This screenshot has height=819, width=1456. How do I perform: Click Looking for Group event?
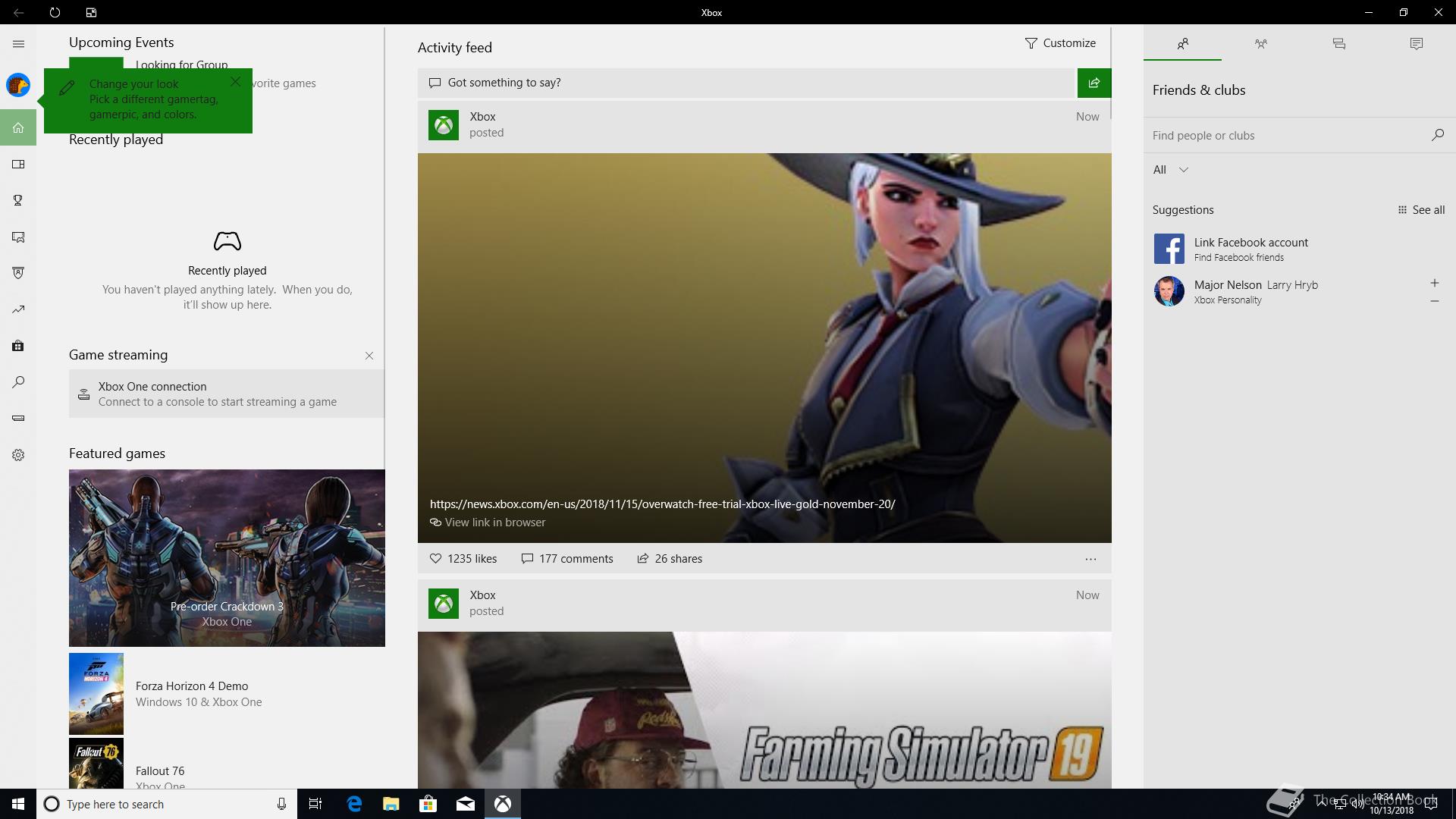pos(182,64)
